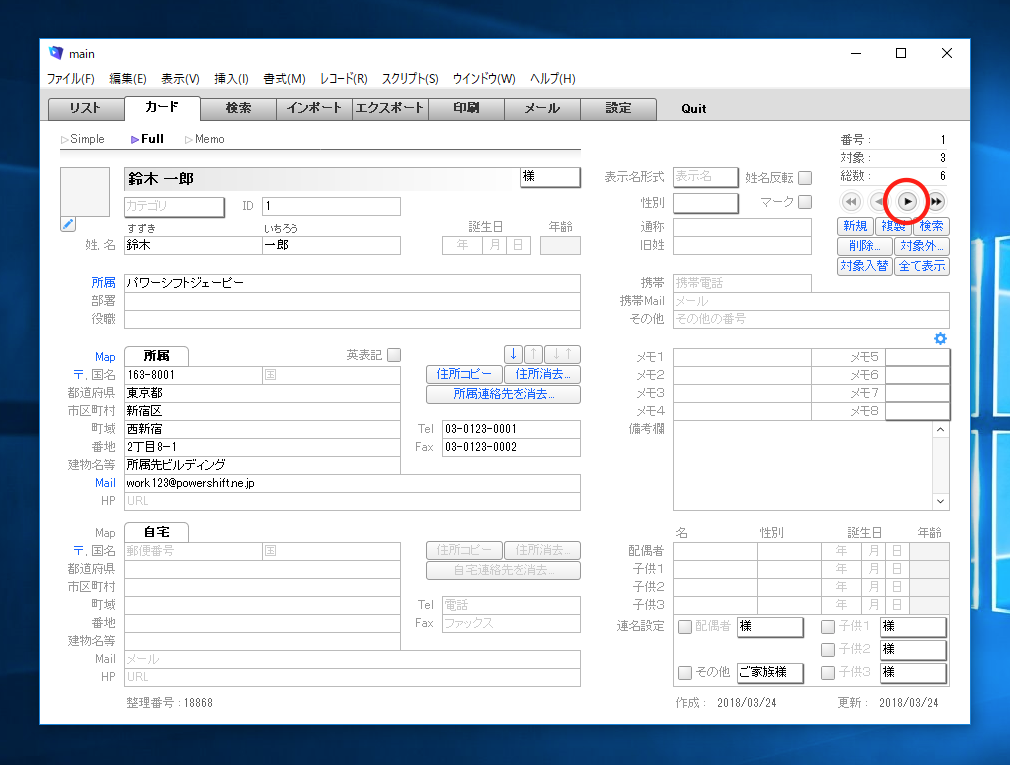Click the blue down arrow address button
1010x765 pixels.
pos(513,354)
